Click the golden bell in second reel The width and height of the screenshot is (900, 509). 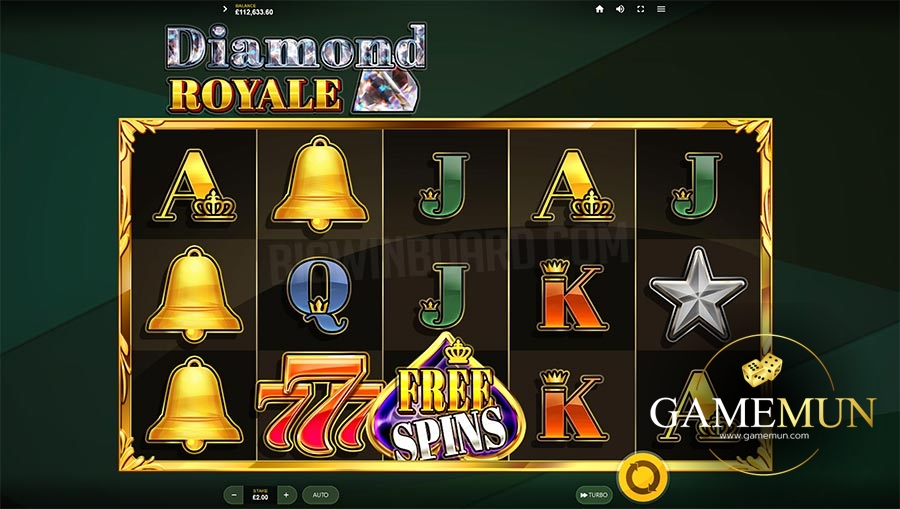320,184
